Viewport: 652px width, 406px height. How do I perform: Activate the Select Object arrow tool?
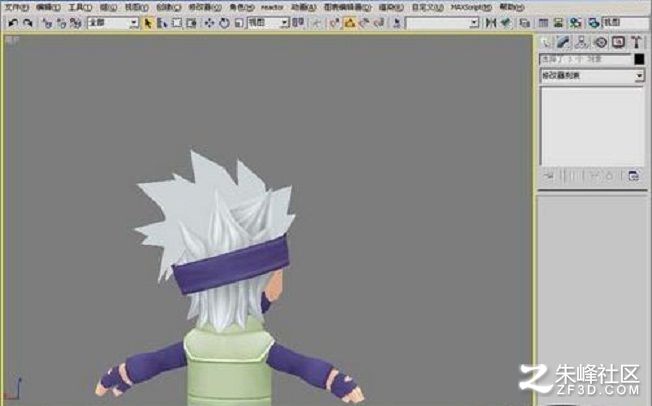tap(147, 23)
